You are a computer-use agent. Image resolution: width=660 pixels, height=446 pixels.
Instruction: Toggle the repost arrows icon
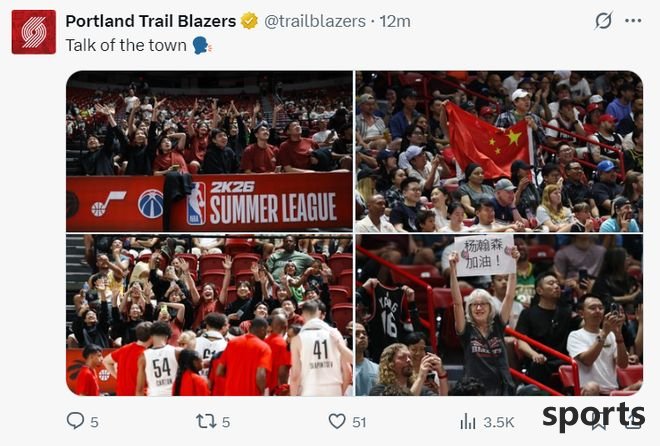[x=206, y=421]
